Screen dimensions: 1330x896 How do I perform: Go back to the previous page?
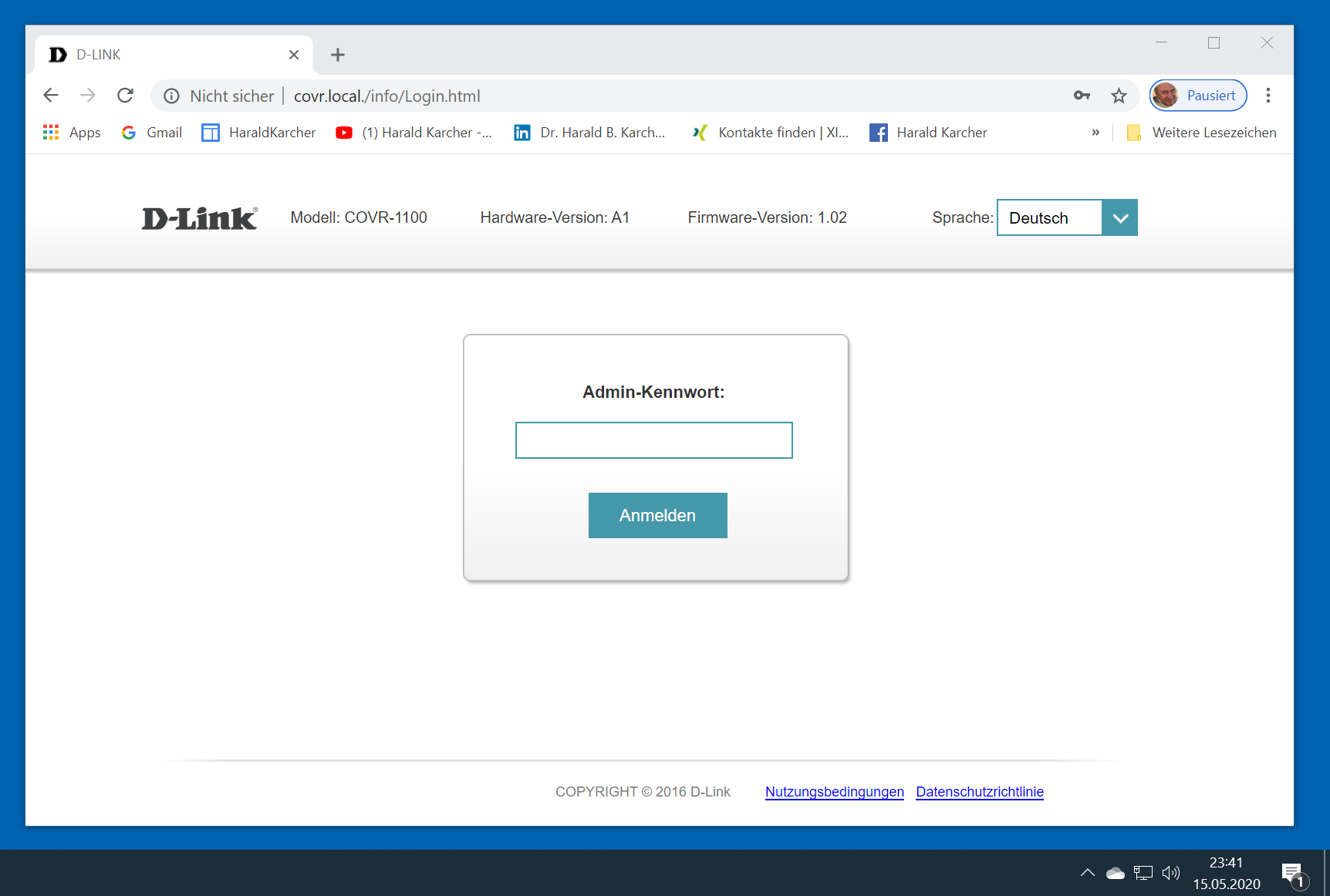(x=51, y=95)
